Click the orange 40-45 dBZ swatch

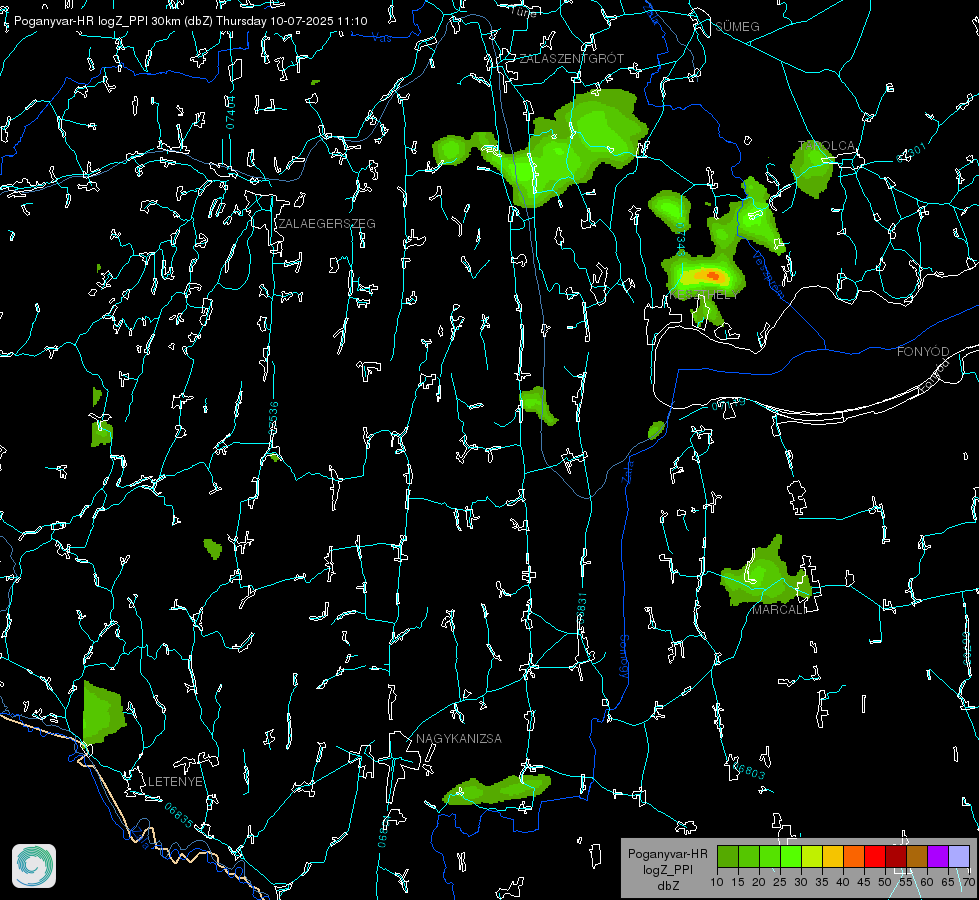pyautogui.click(x=854, y=856)
